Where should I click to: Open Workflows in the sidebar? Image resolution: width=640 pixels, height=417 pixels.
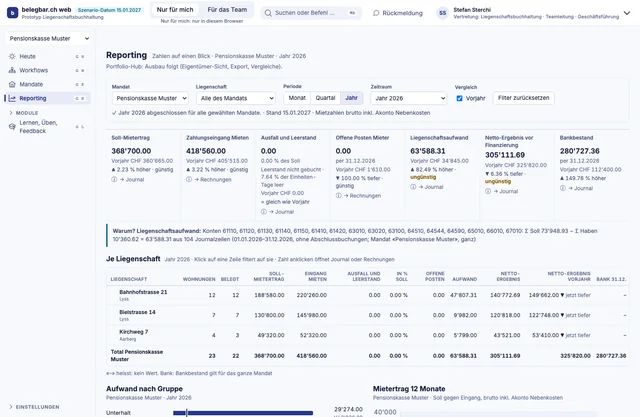pyautogui.click(x=47, y=70)
